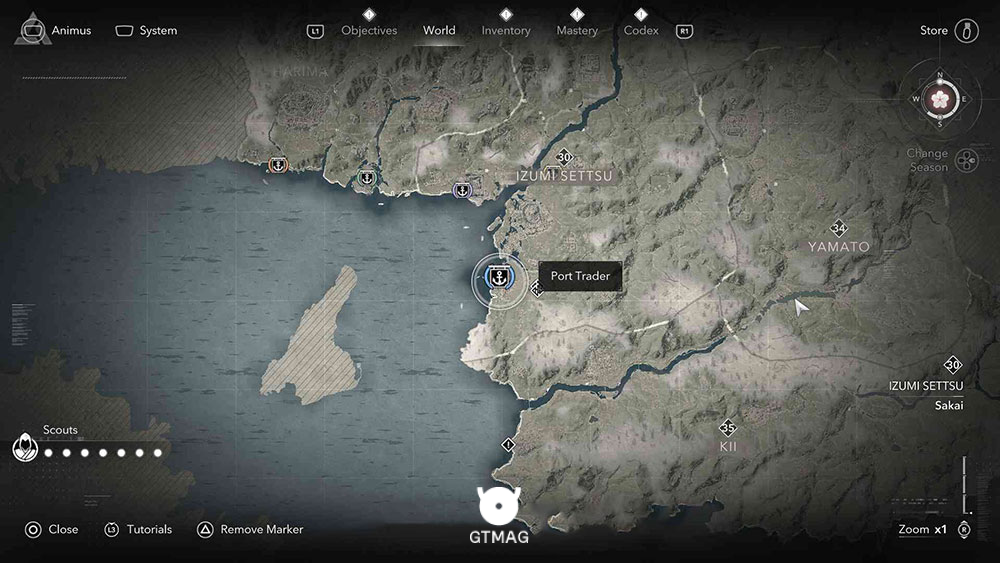Select the purple anchor port marker
The image size is (1000, 563).
point(462,190)
